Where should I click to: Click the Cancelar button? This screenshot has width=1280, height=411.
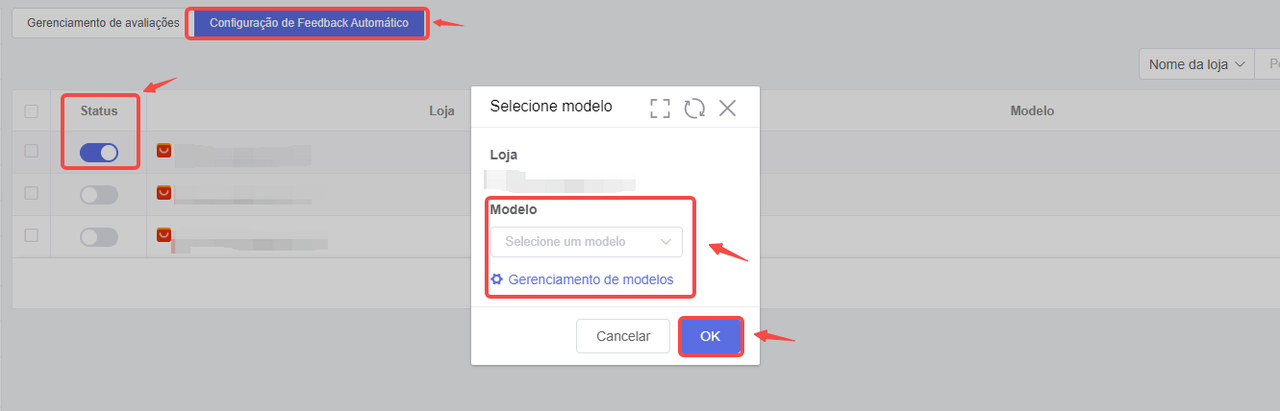pyautogui.click(x=623, y=337)
